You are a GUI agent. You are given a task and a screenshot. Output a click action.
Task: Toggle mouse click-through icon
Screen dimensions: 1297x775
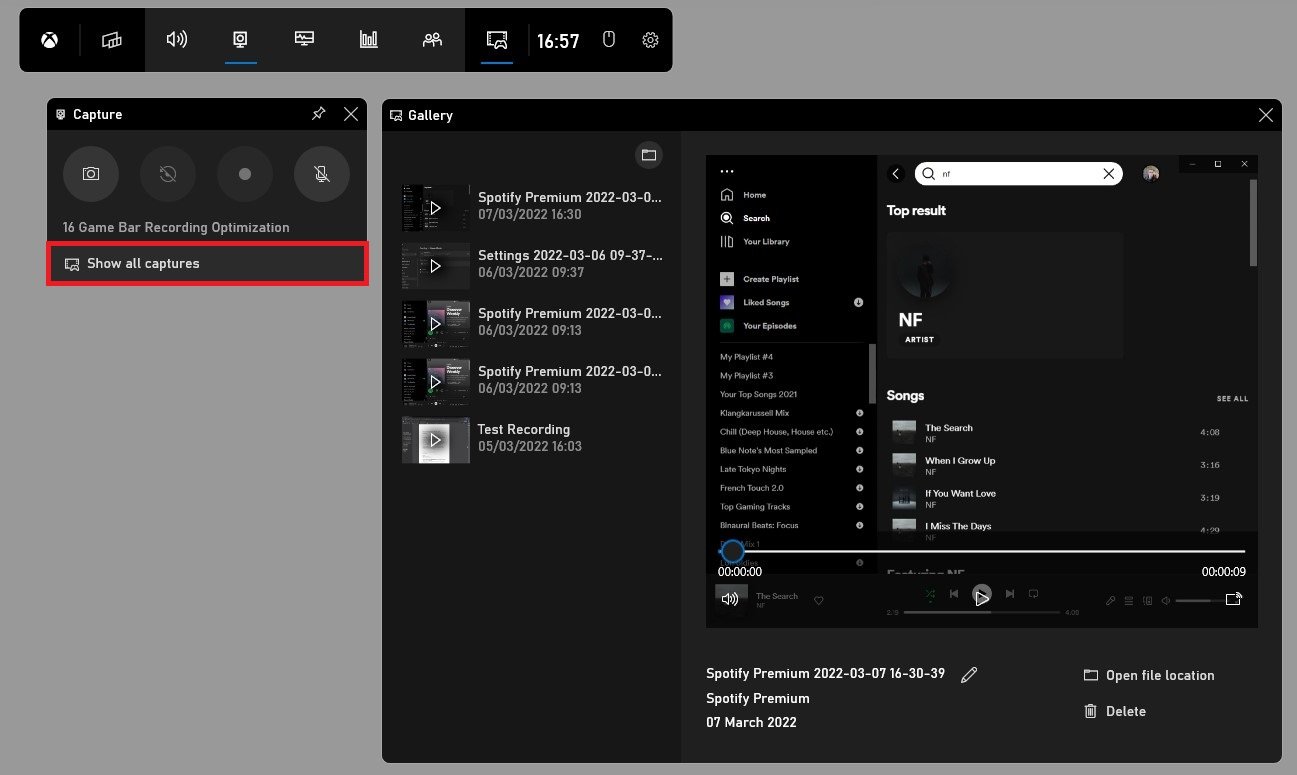click(x=608, y=40)
